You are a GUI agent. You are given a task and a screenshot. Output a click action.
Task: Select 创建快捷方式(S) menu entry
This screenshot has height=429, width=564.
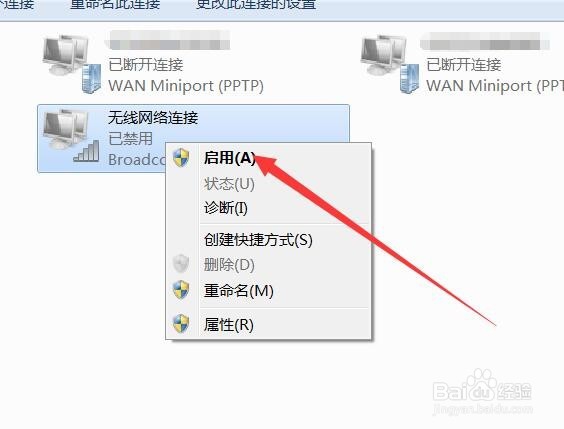click(x=258, y=240)
